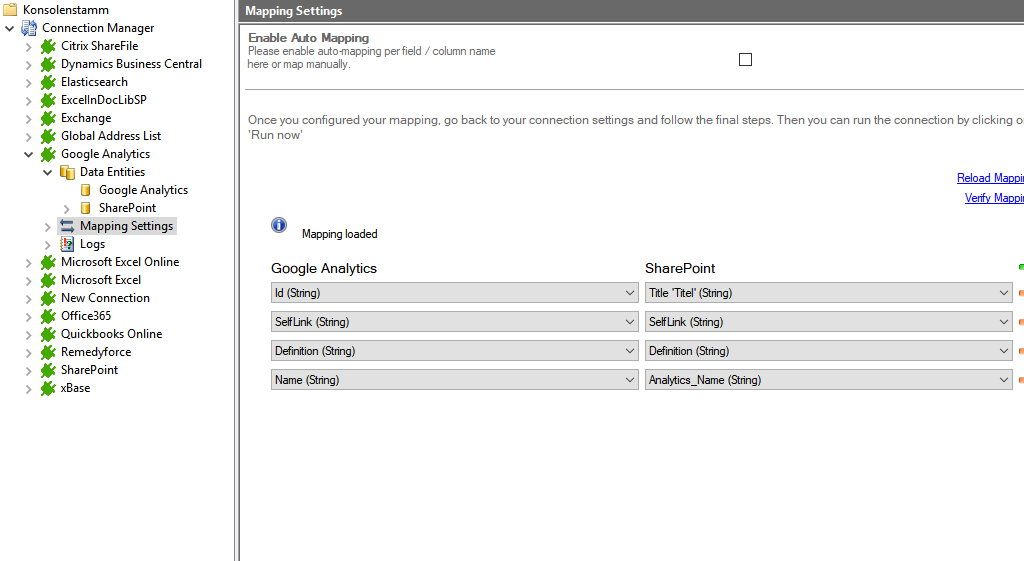Image resolution: width=1024 pixels, height=561 pixels.
Task: Click the Data Entities folder icon
Action: click(67, 172)
